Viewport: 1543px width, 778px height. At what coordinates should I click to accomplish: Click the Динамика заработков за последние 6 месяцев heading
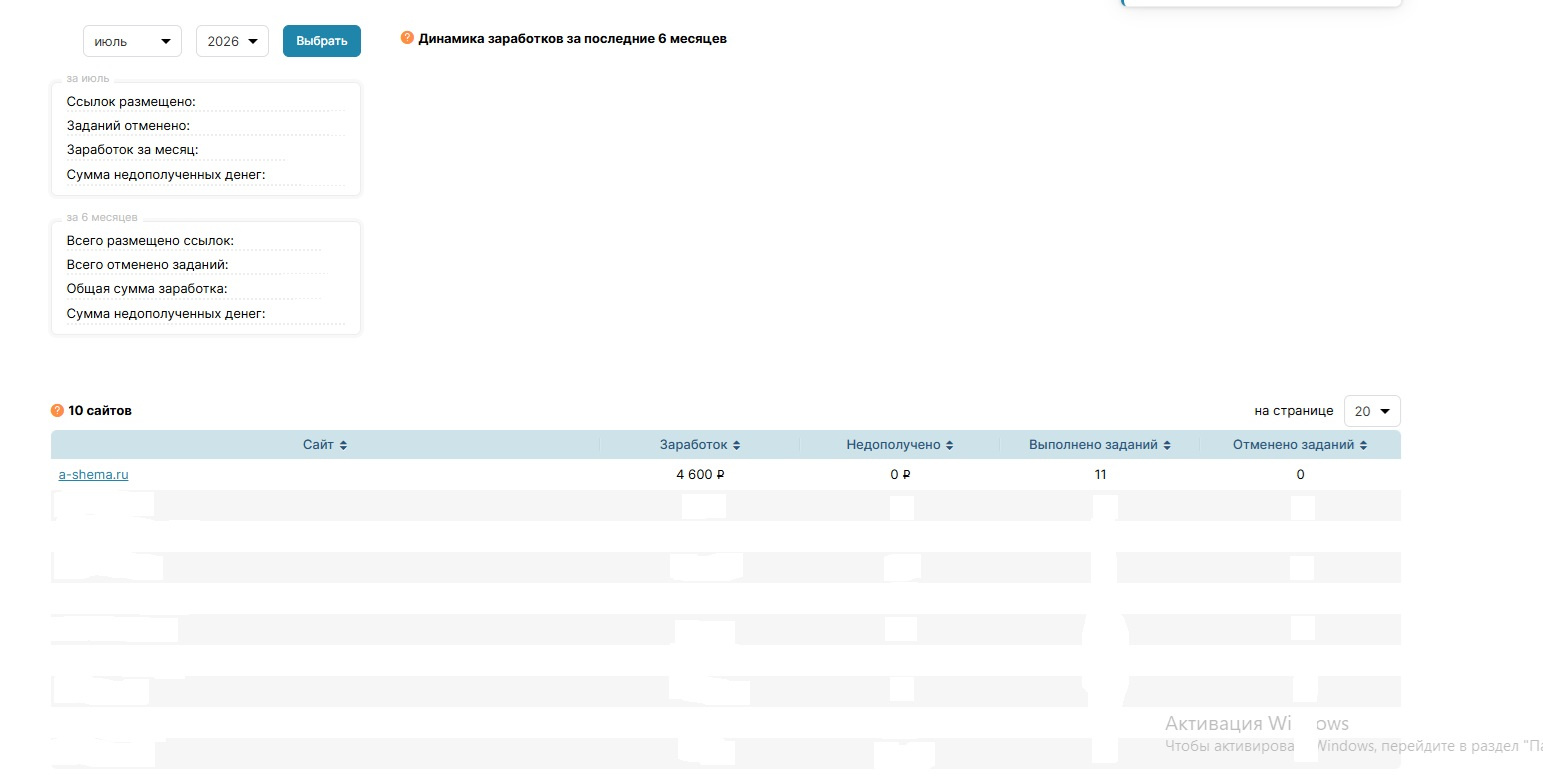572,39
